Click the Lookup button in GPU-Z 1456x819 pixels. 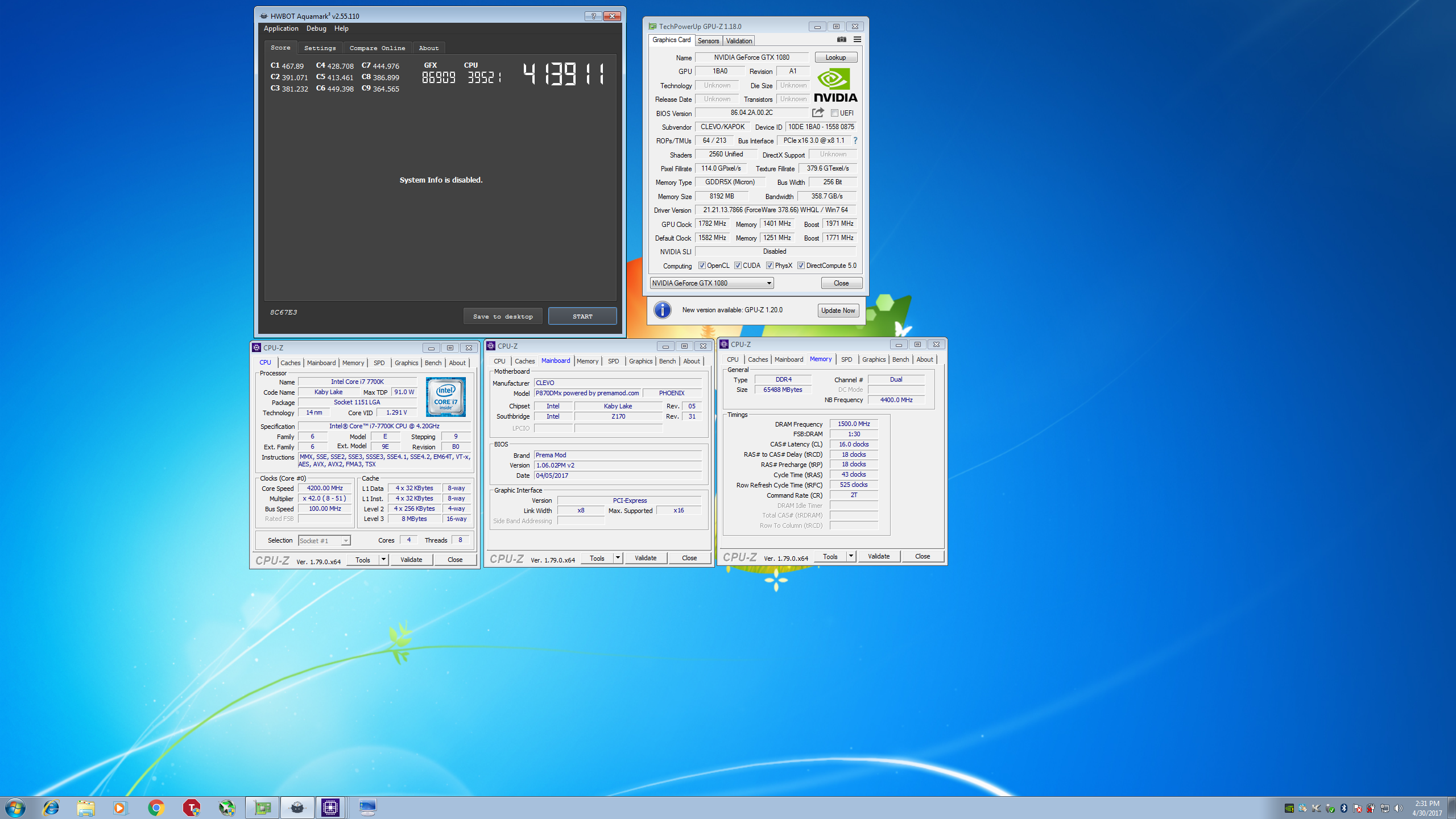(835, 57)
